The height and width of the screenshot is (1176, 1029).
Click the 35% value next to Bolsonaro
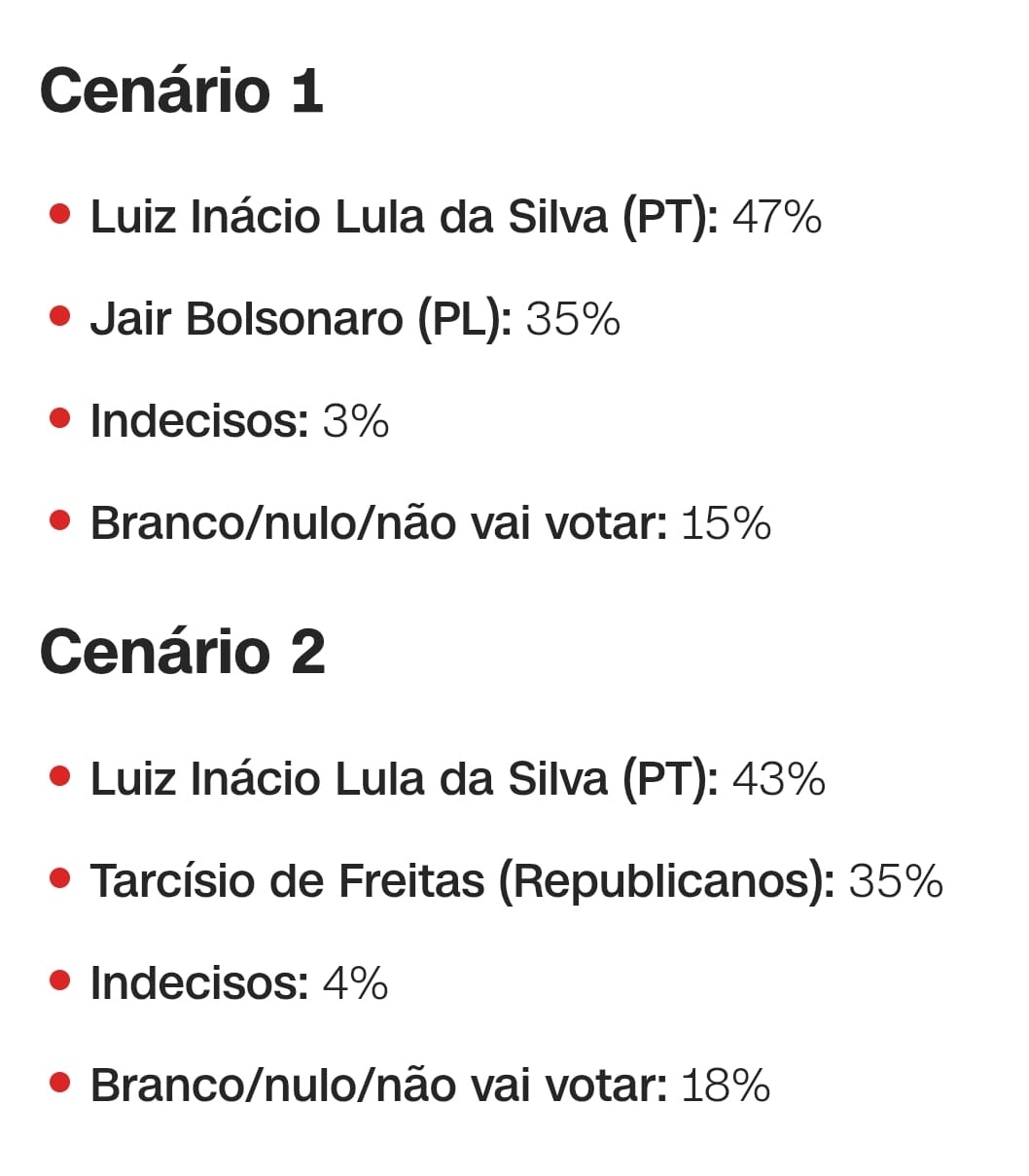[573, 319]
